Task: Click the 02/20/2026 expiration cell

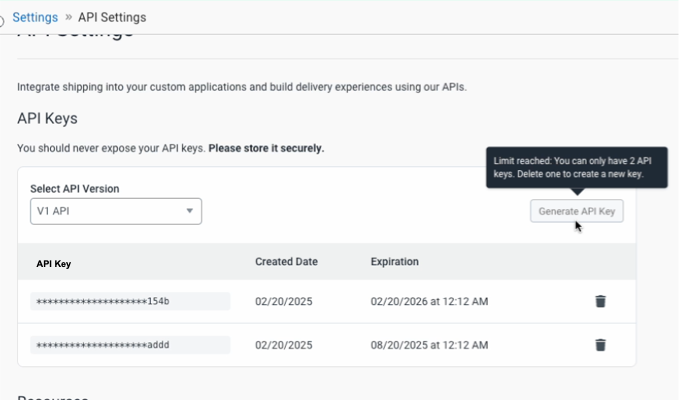Action: (429, 301)
